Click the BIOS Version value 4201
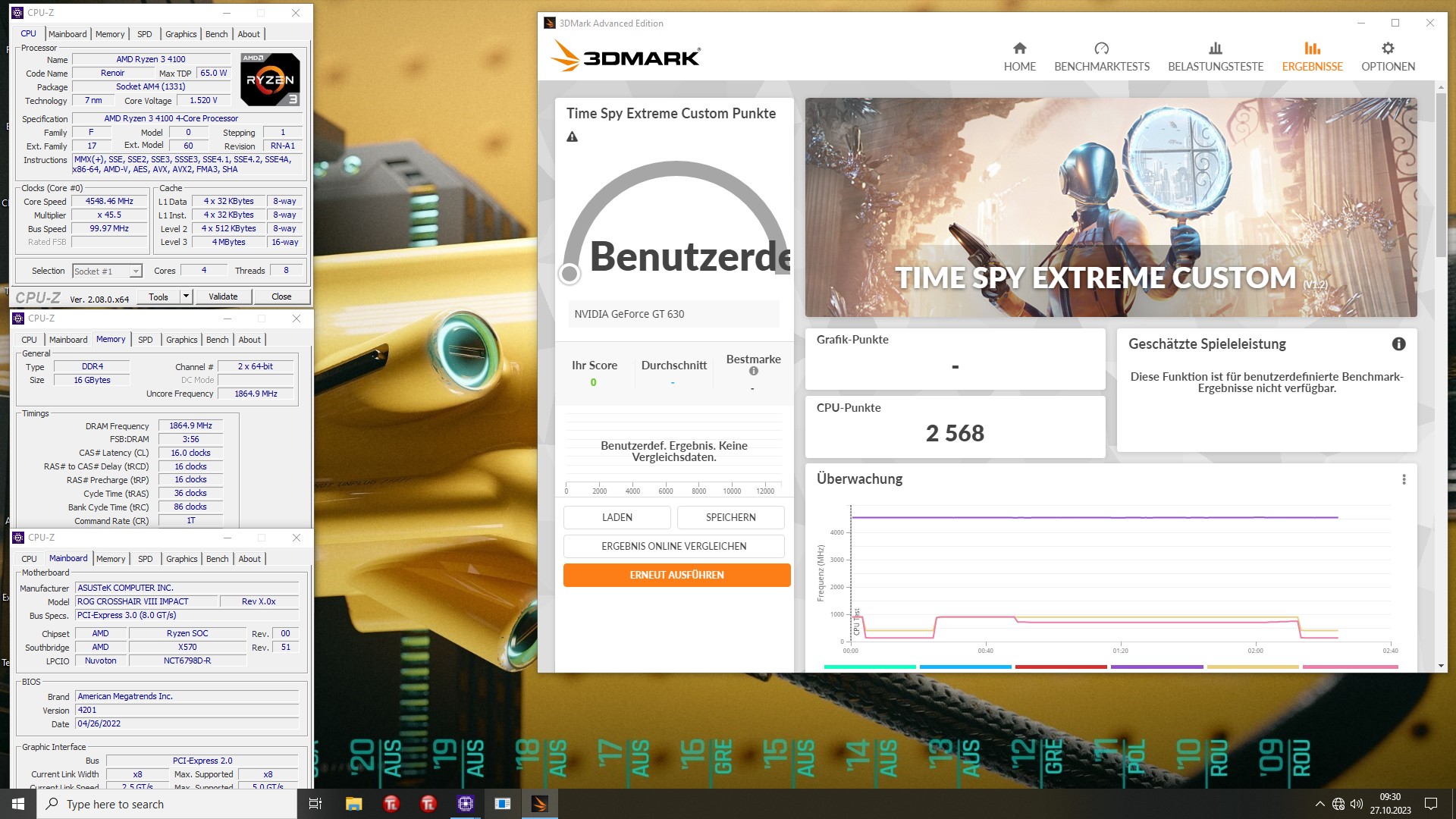Image resolution: width=1456 pixels, height=819 pixels. [187, 711]
